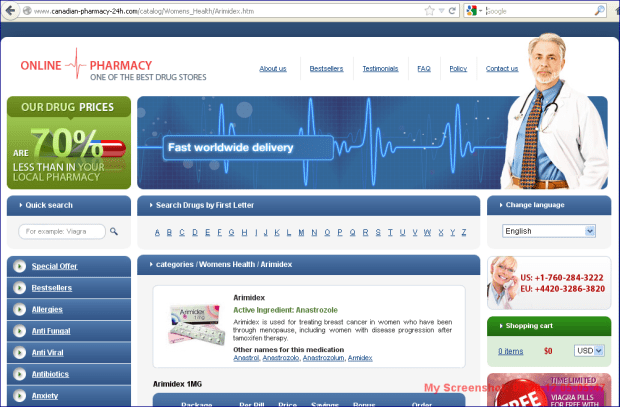
Task: Click the arrow icon beside Allergies
Action: pyautogui.click(x=19, y=310)
